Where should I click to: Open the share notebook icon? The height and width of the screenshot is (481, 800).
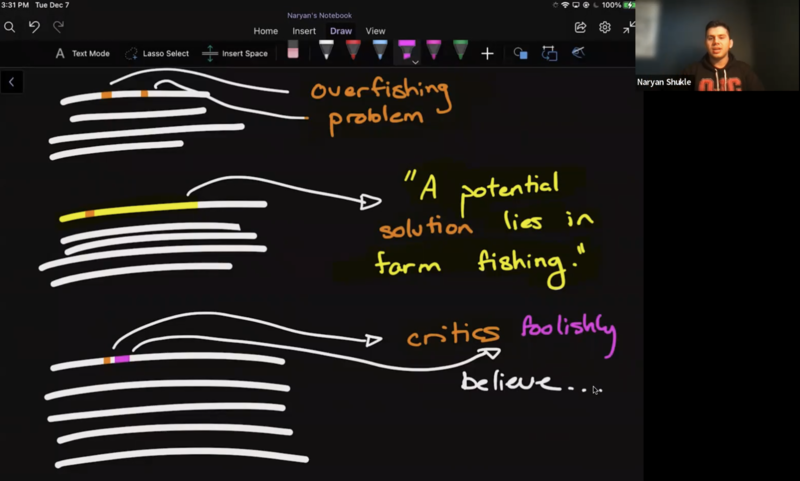click(580, 28)
